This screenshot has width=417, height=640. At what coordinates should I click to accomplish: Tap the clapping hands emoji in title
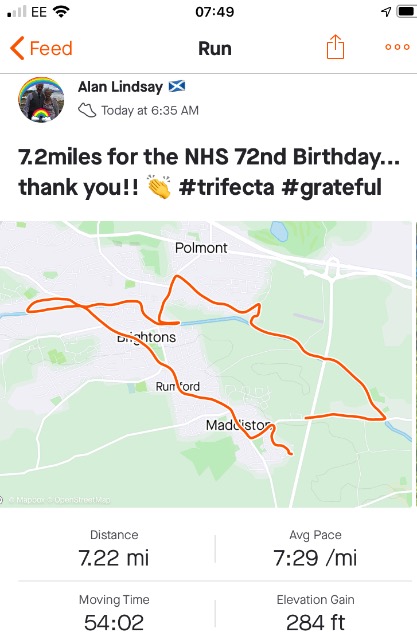click(159, 187)
